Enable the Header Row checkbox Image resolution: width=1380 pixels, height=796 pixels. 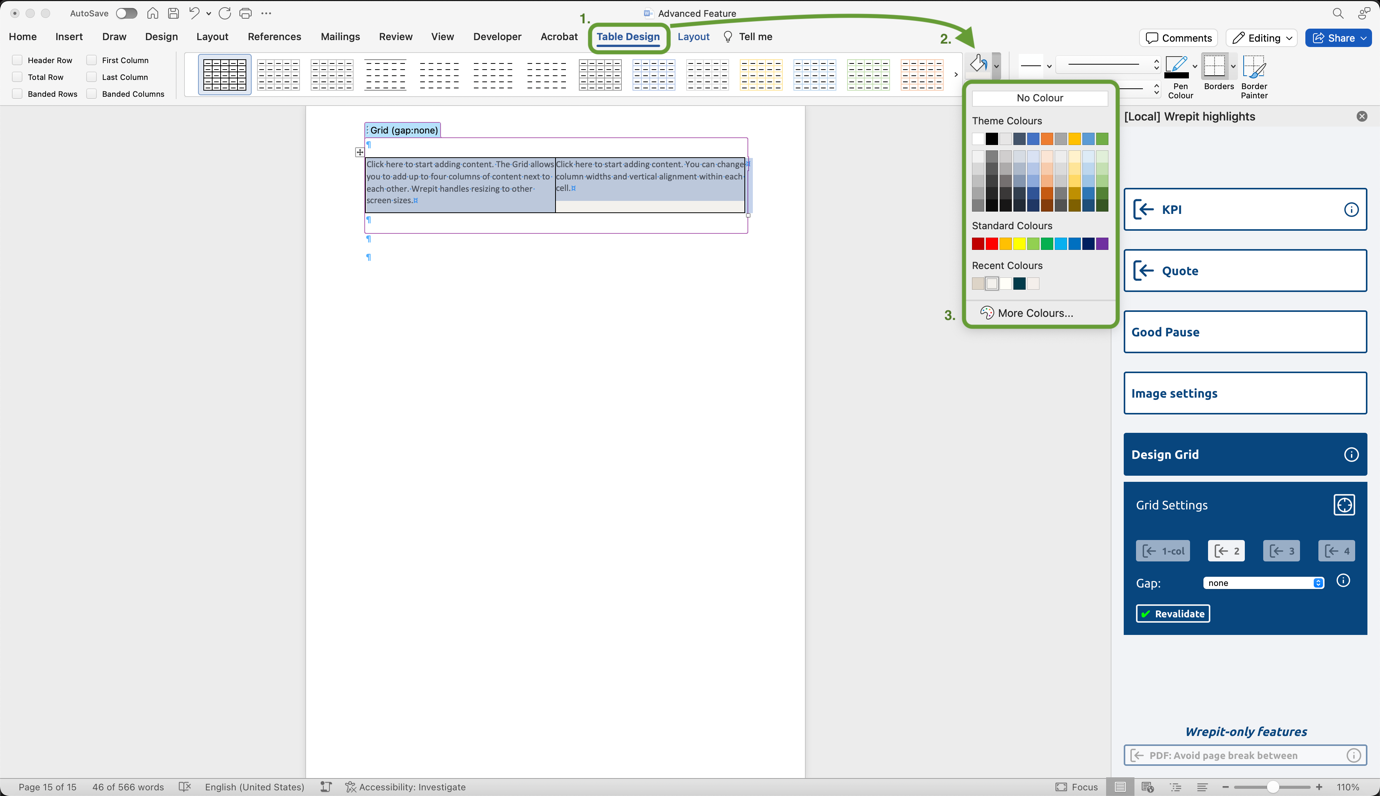(x=17, y=60)
